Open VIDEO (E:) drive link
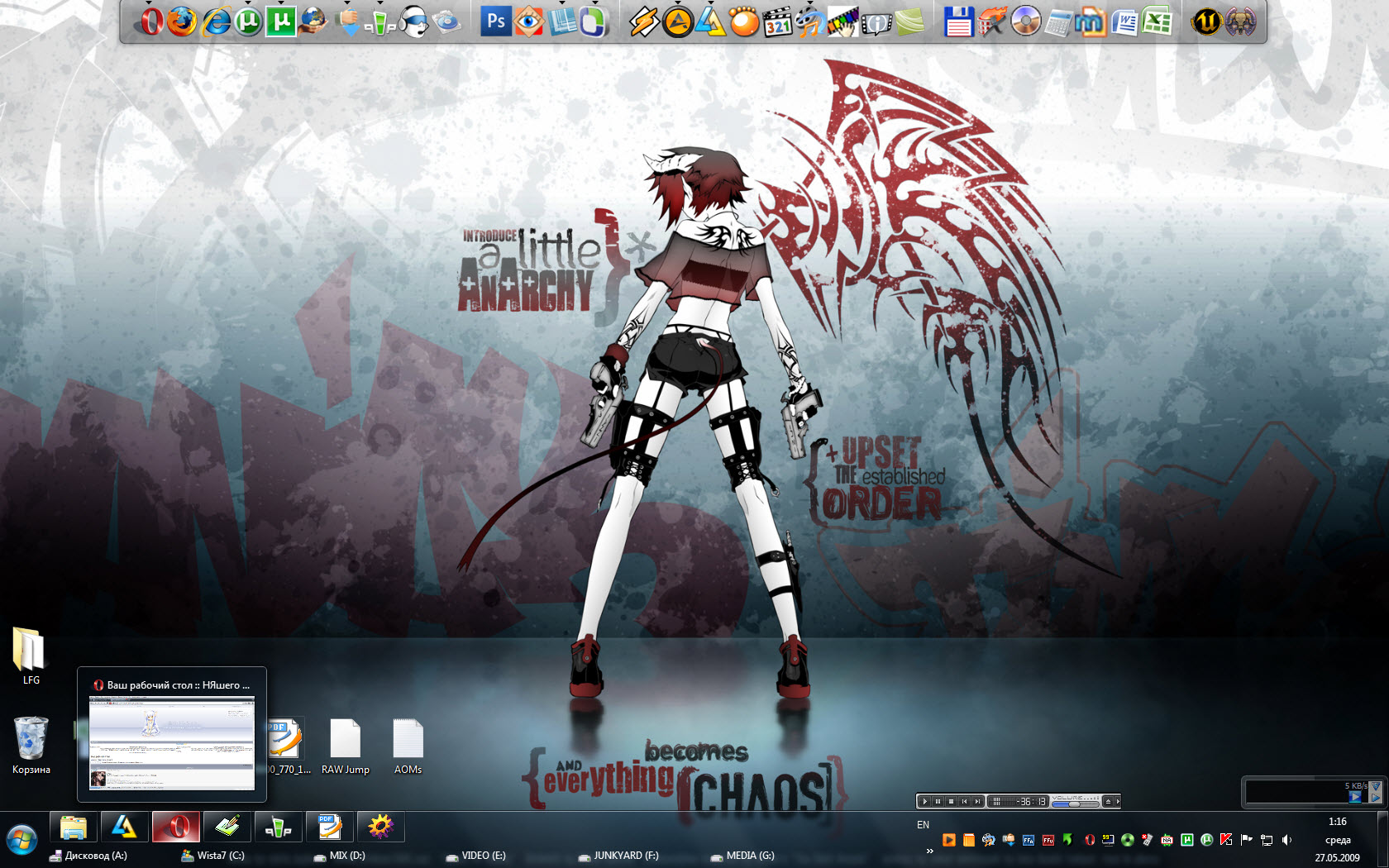The width and height of the screenshot is (1389, 868). pos(475,856)
